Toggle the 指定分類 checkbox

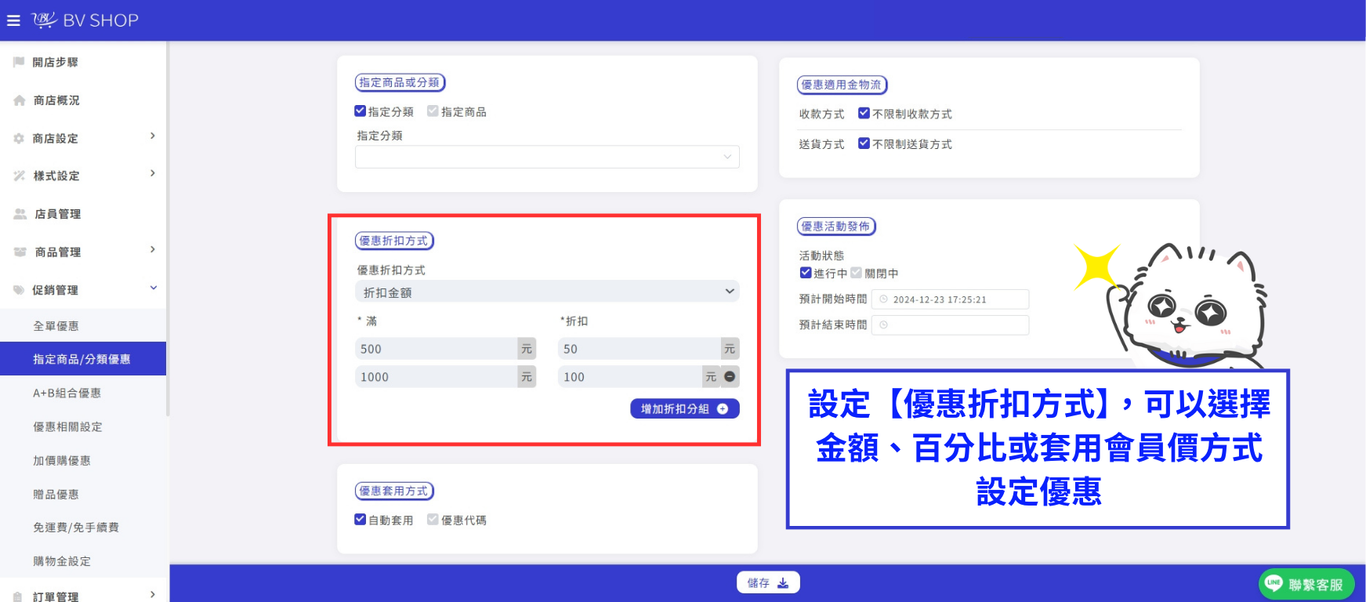point(360,112)
